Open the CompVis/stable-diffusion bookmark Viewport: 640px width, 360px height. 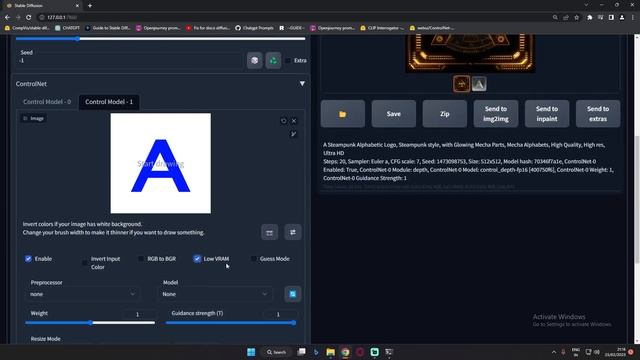pyautogui.click(x=27, y=28)
